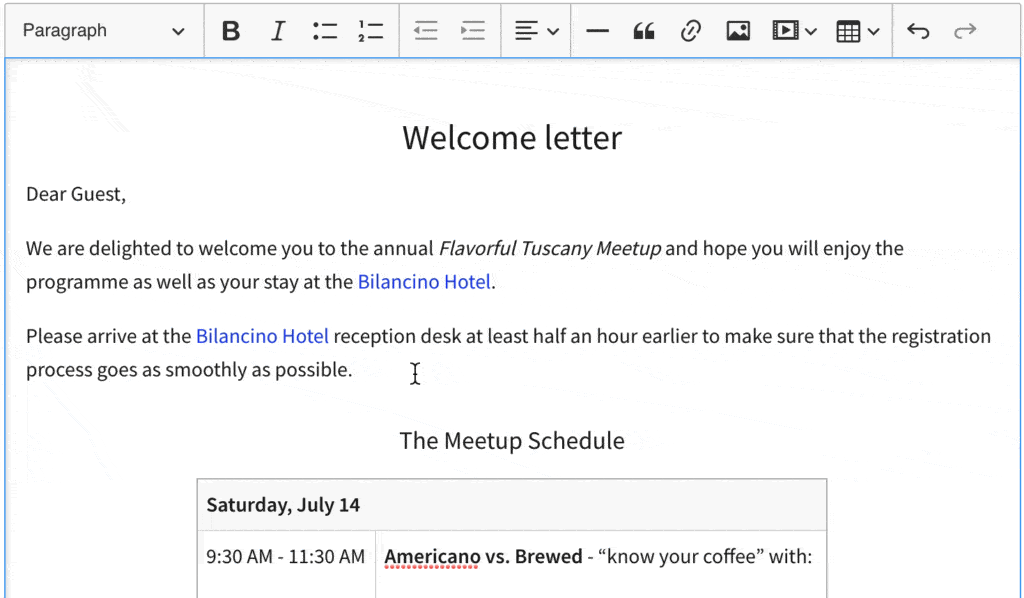Image resolution: width=1024 pixels, height=598 pixels.
Task: Follow the Bilancino Hotel link in the first paragraph
Action: point(424,282)
